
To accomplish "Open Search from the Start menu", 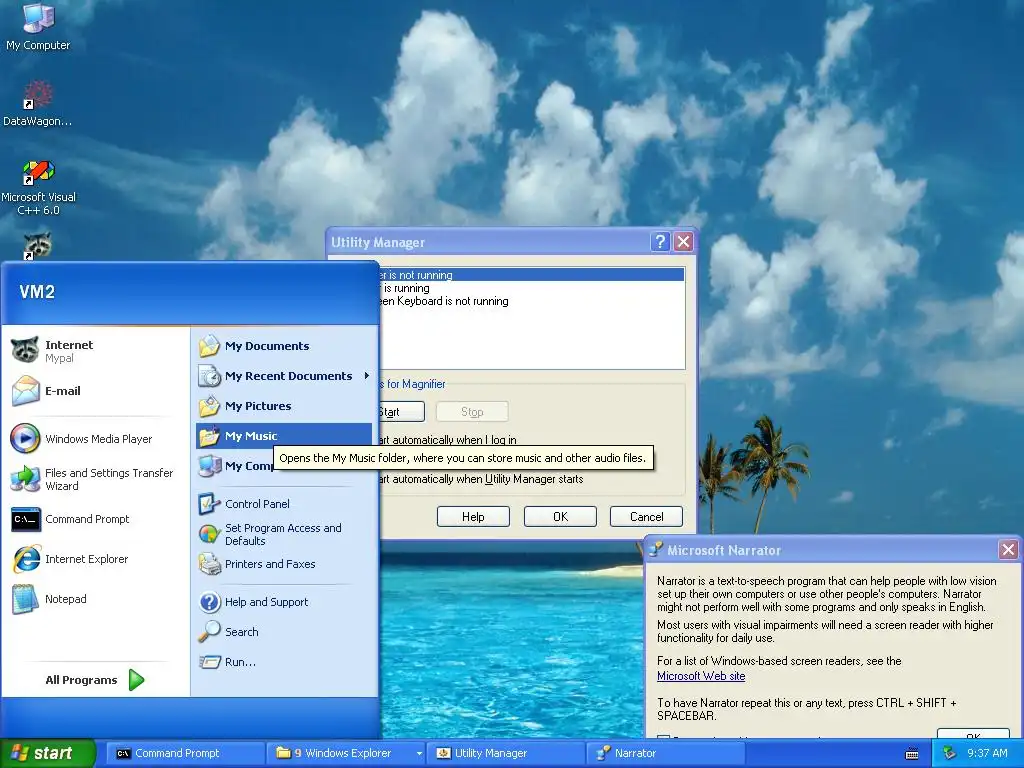I will [x=284, y=632].
